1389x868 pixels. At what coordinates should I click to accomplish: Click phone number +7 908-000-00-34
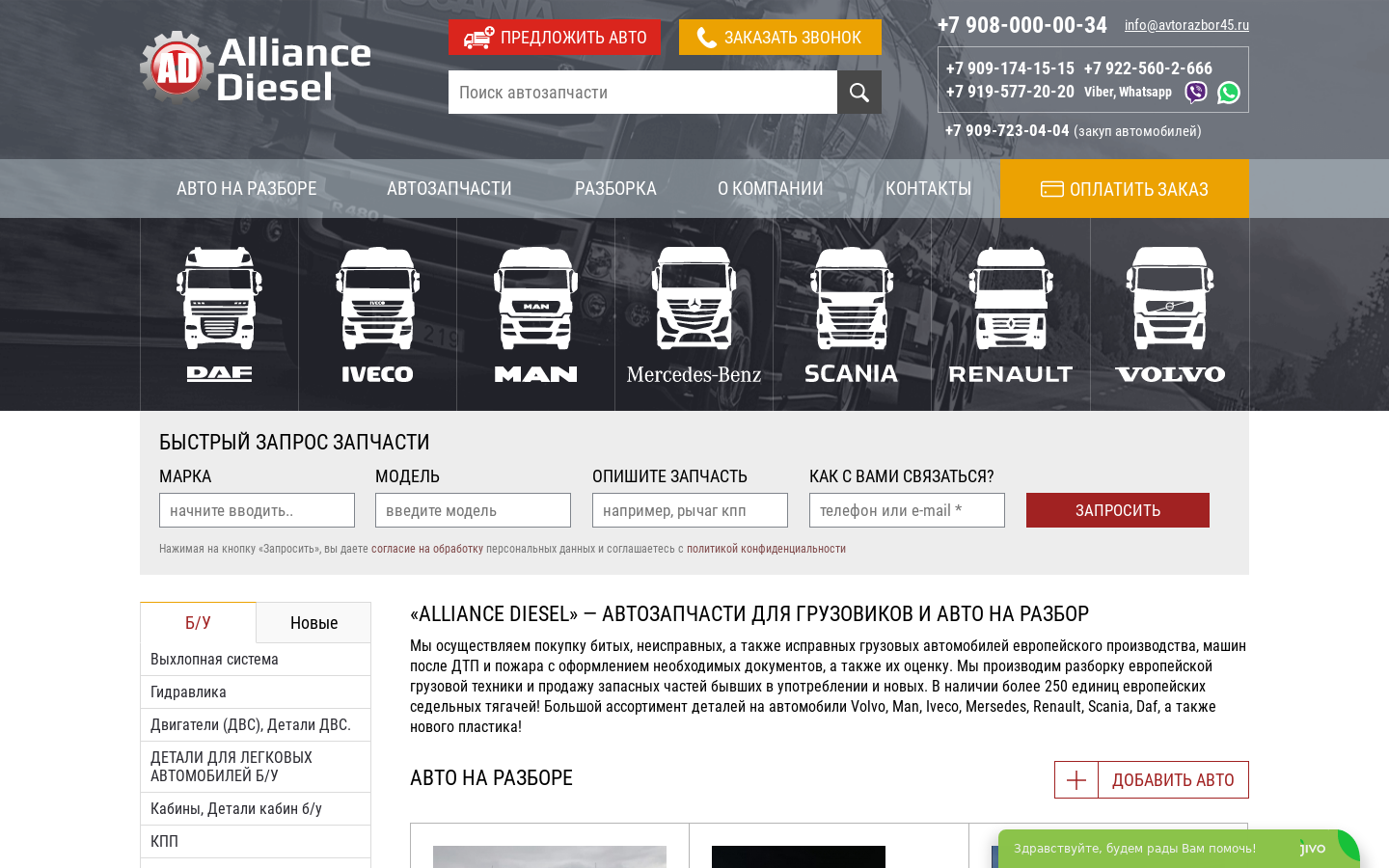[x=1022, y=25]
